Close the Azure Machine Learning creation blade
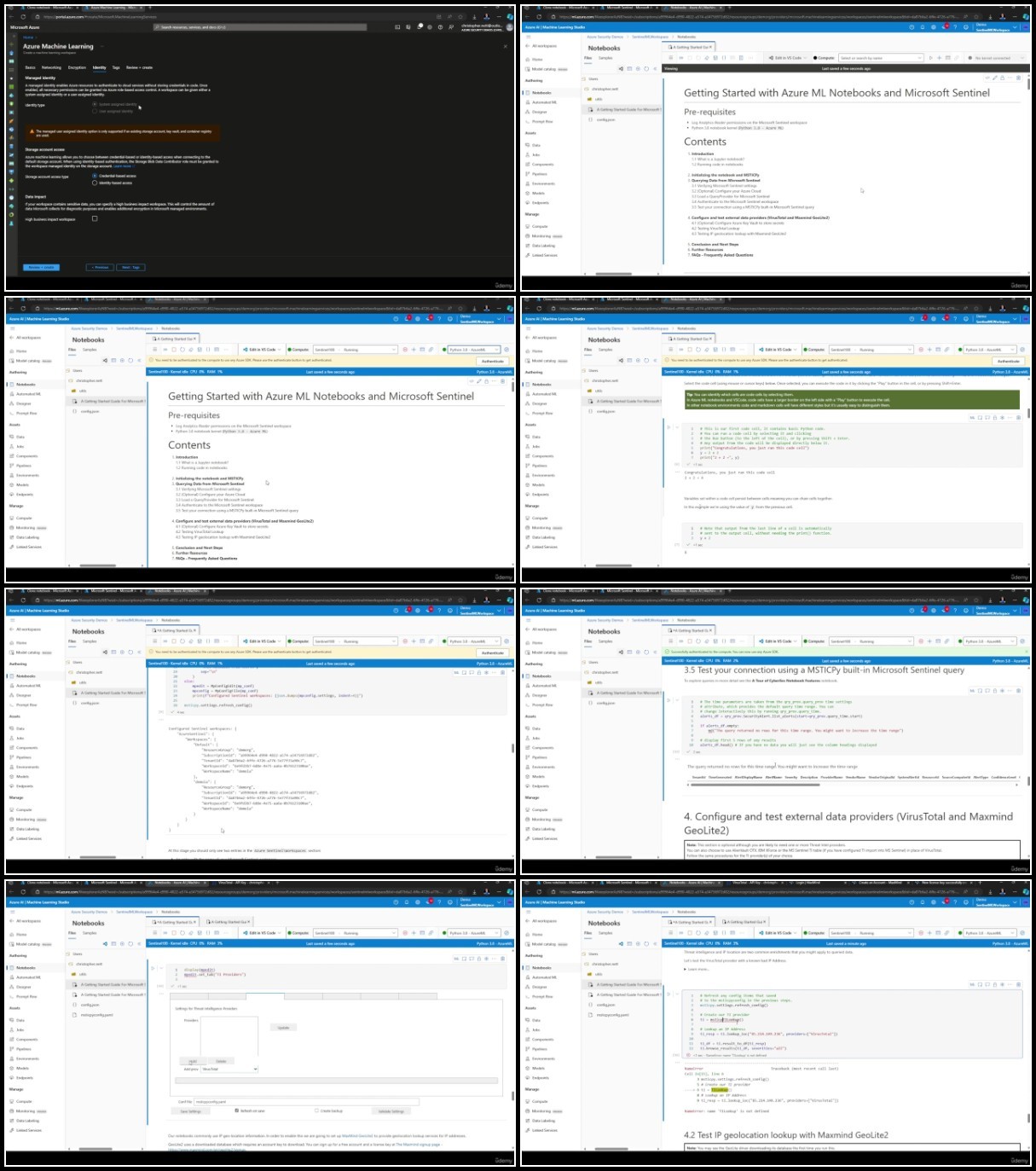 point(506,47)
